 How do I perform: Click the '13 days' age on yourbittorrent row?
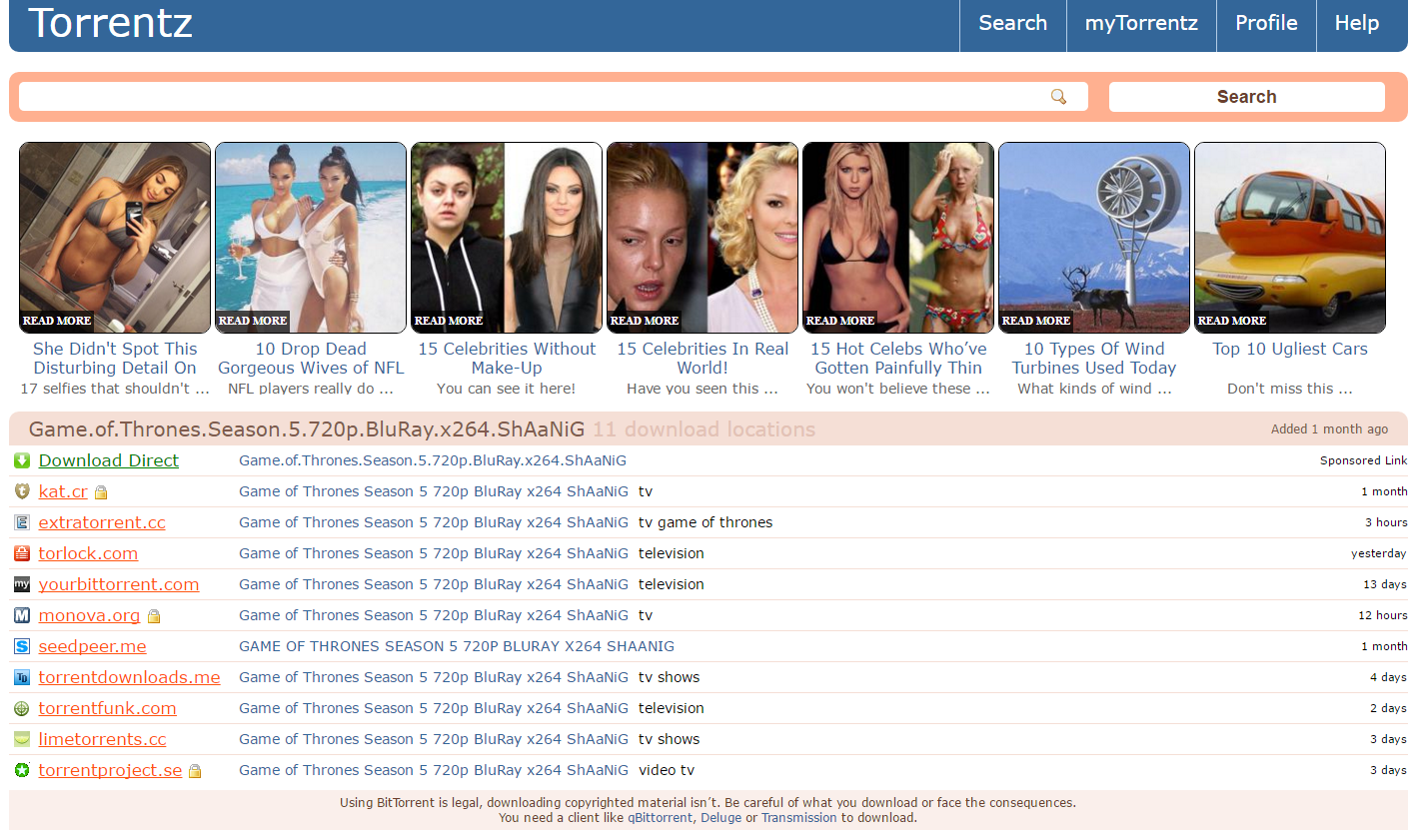pos(1385,584)
